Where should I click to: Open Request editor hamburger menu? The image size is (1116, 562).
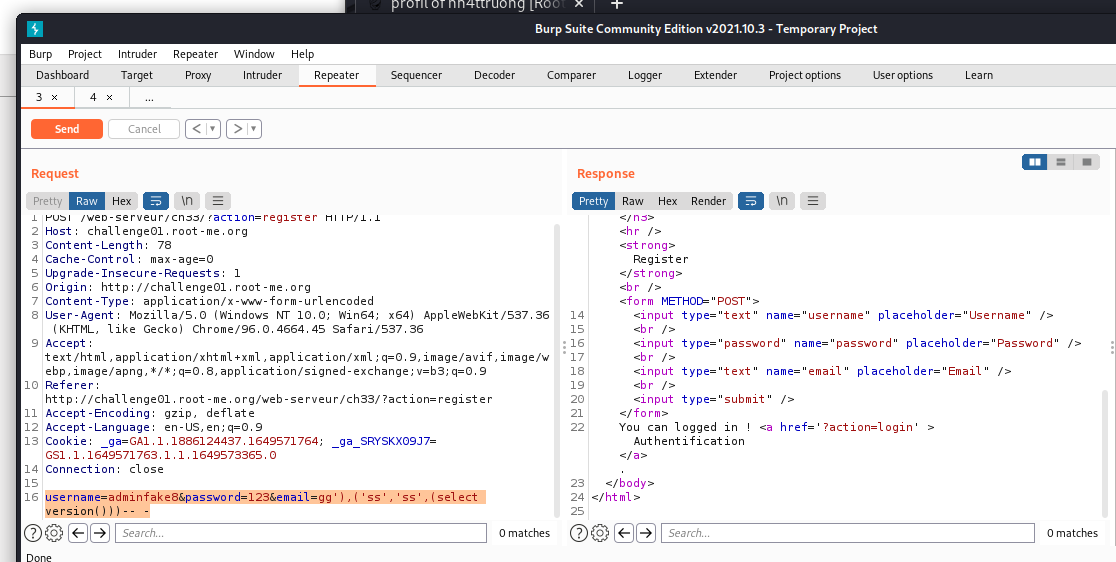(x=218, y=201)
